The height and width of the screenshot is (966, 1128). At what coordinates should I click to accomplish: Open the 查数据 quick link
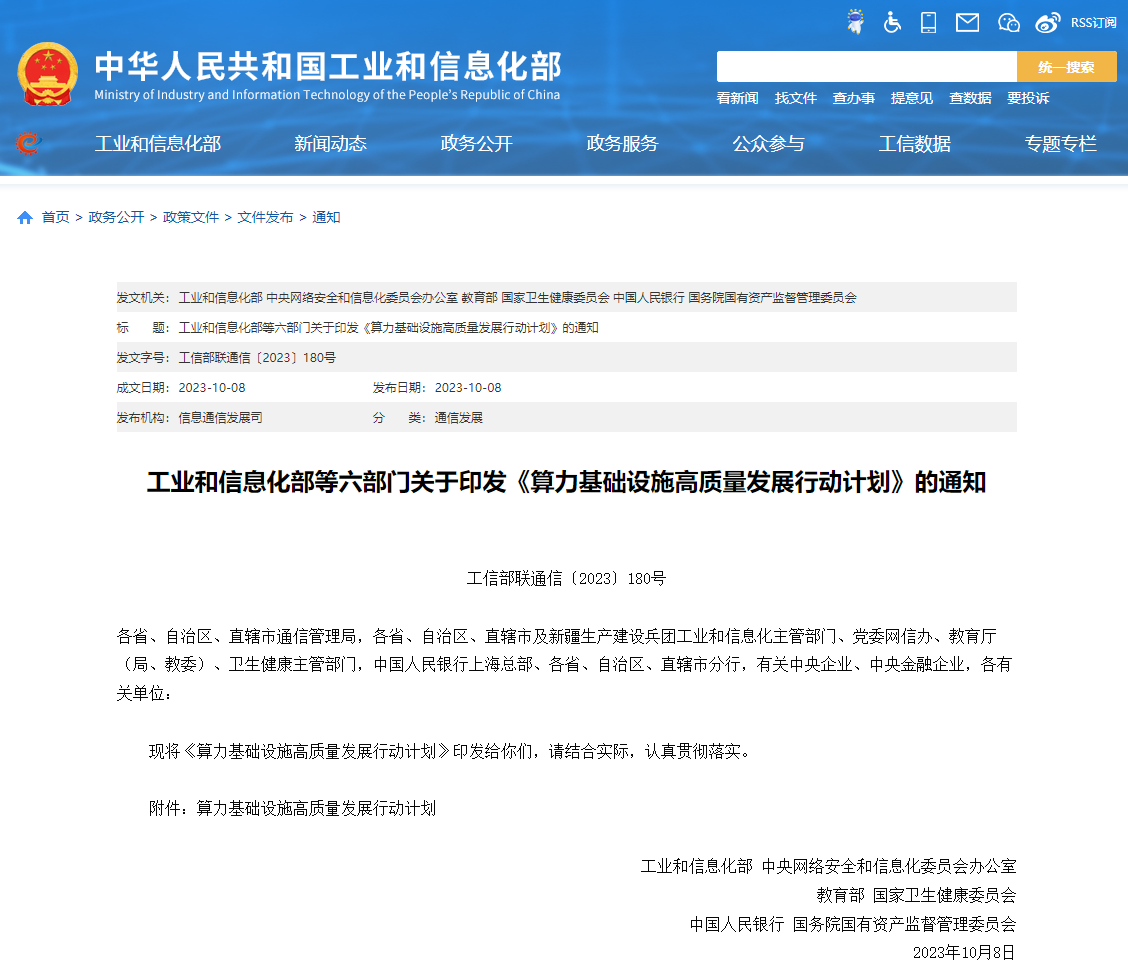[970, 98]
